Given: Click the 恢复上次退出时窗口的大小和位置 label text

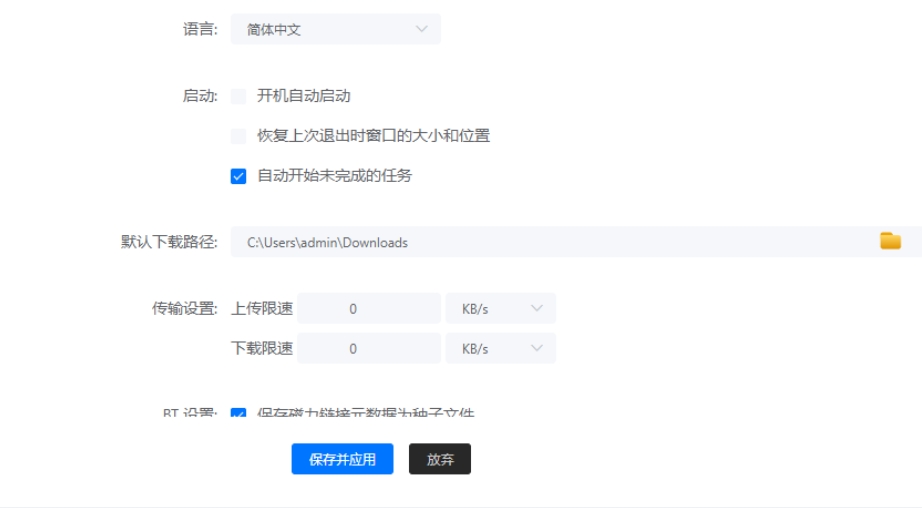Looking at the screenshot, I should click(373, 136).
